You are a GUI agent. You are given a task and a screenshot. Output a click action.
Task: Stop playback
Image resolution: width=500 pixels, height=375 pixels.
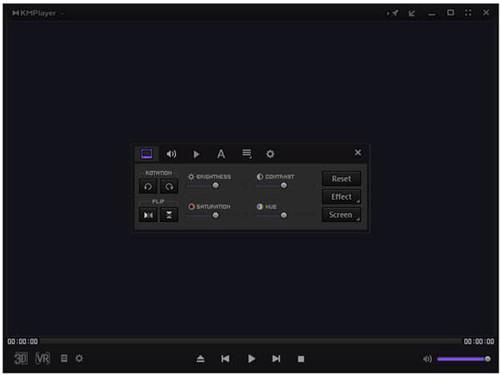coord(301,359)
